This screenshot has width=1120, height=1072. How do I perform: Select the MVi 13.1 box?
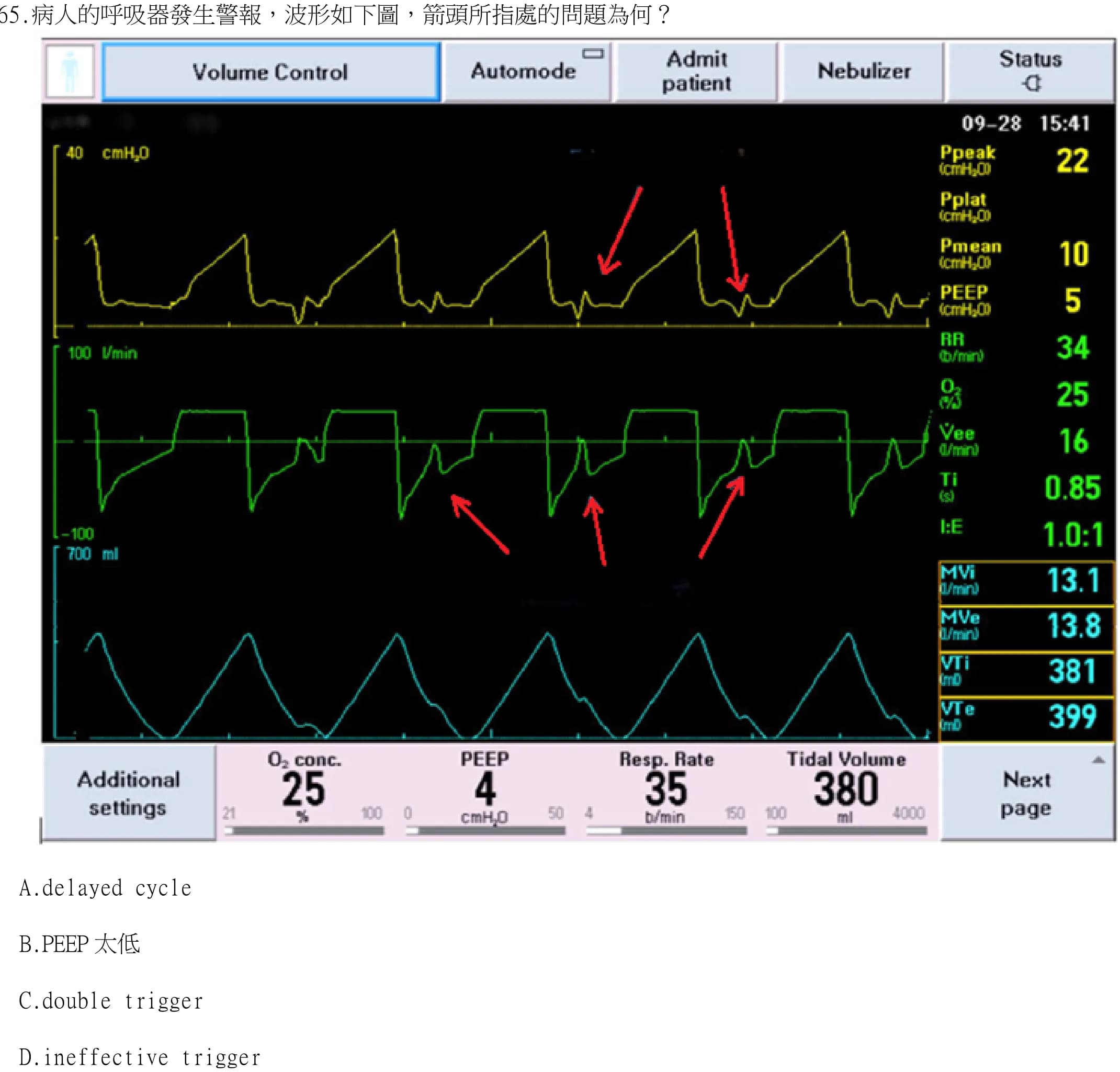pos(1027,582)
